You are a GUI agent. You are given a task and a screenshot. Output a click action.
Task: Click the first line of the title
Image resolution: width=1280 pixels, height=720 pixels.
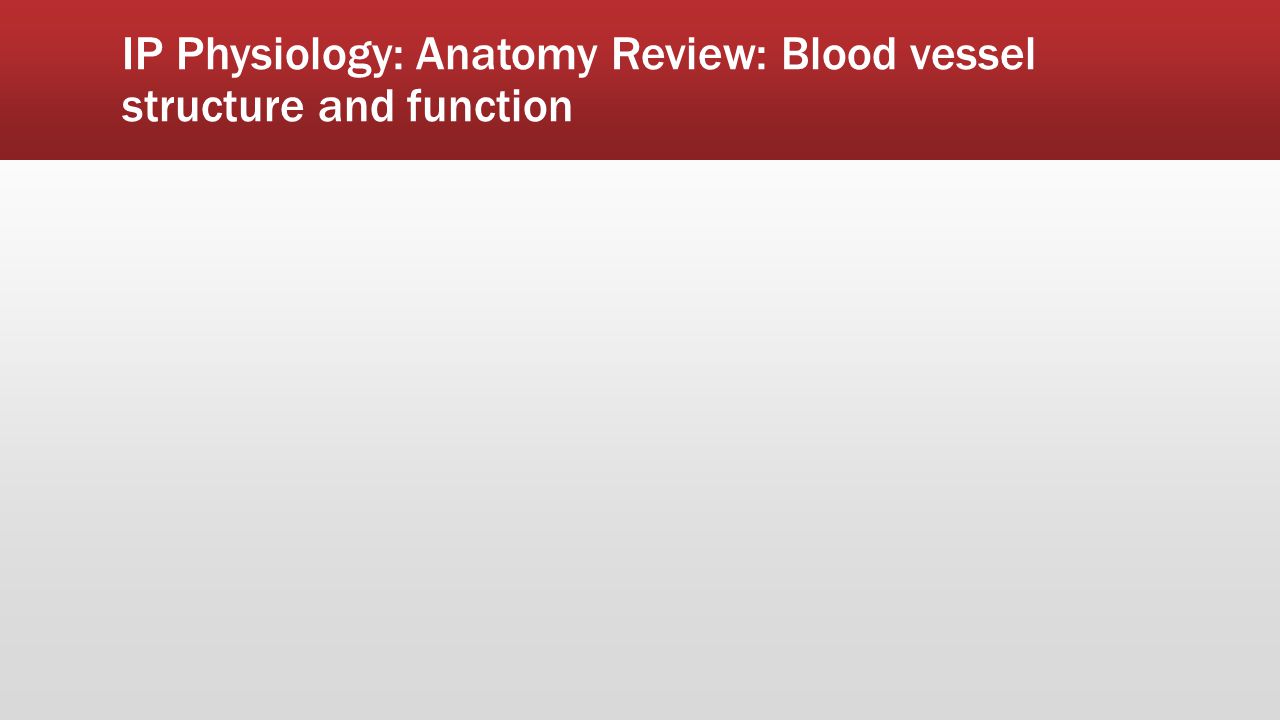click(x=578, y=56)
